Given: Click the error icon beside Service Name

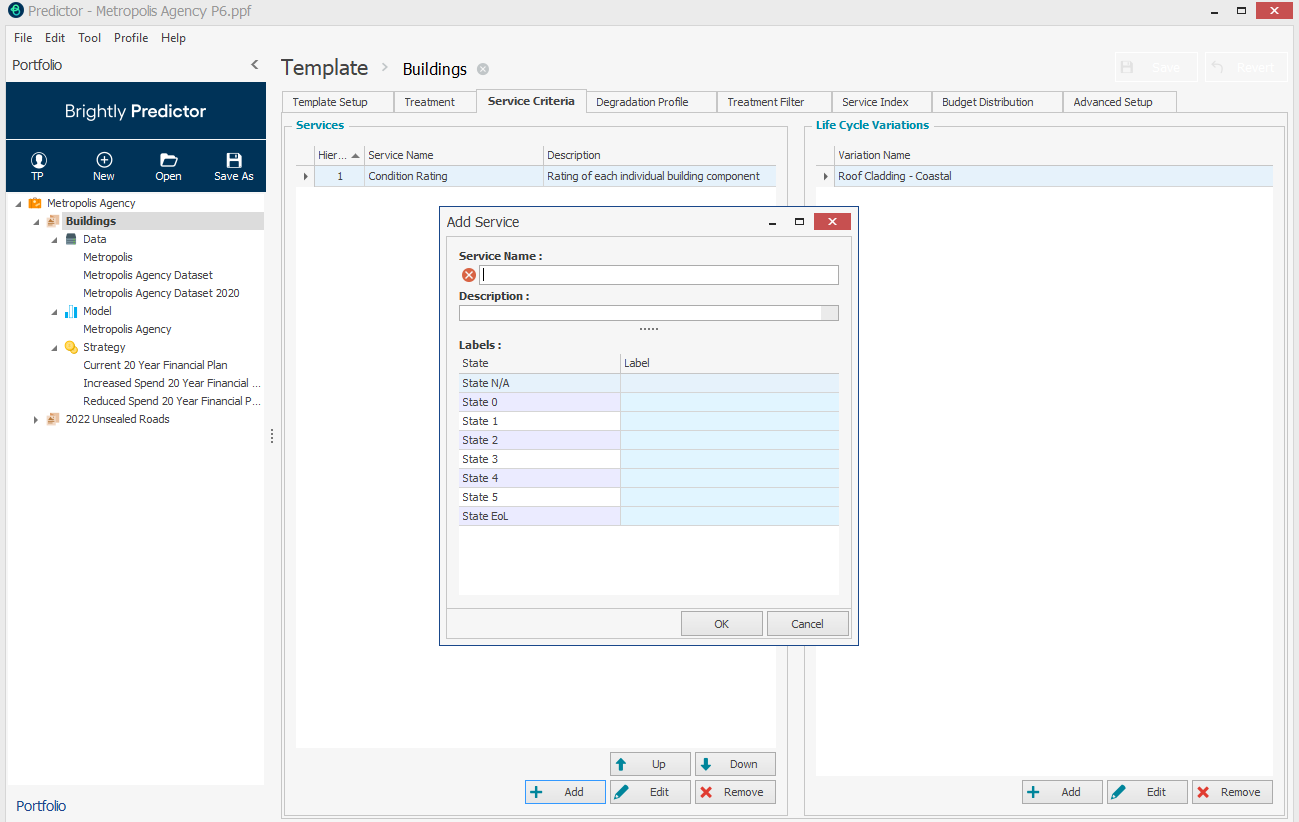Looking at the screenshot, I should pyautogui.click(x=468, y=275).
